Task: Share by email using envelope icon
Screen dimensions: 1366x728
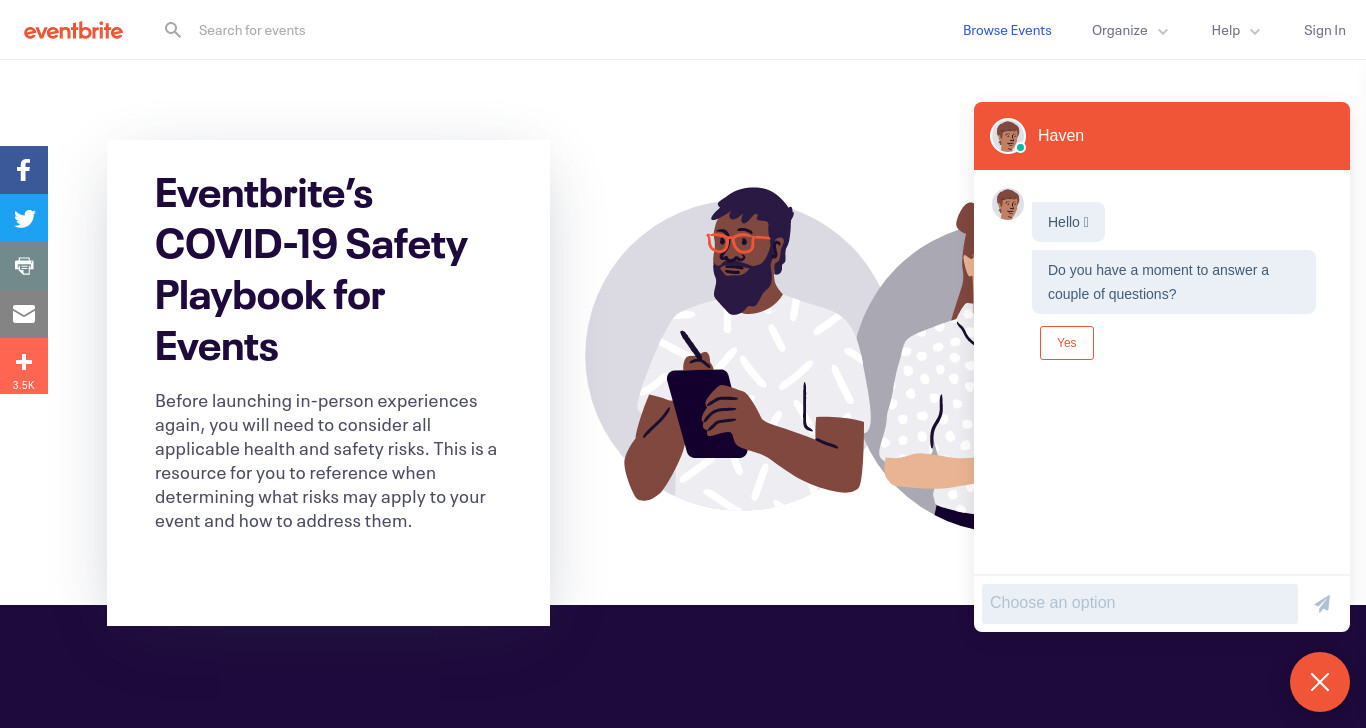Action: [24, 314]
